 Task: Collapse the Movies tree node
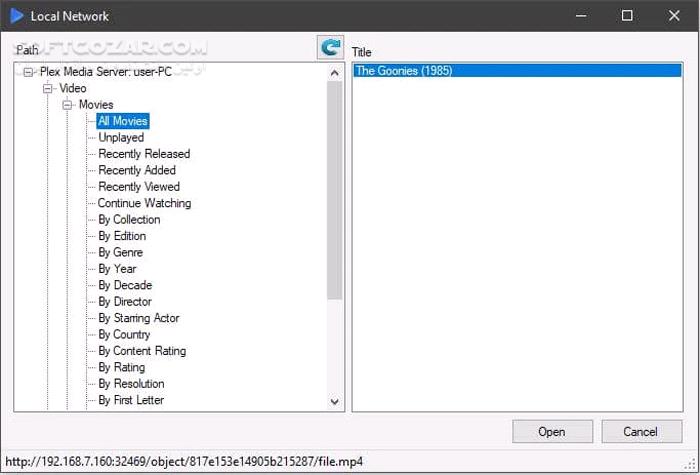(x=68, y=105)
